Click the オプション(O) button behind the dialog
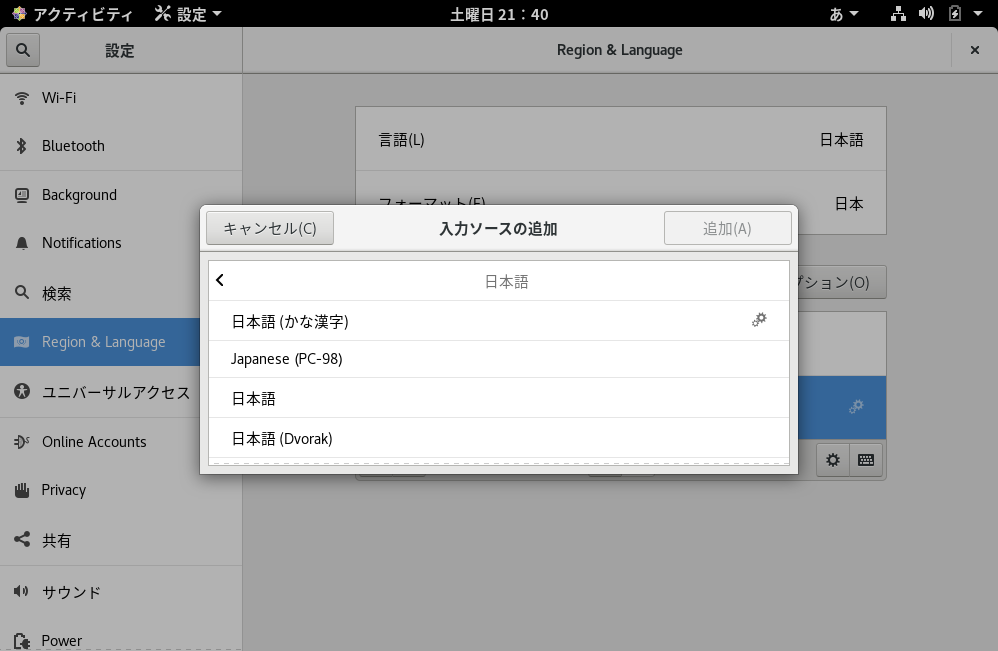Viewport: 998px width, 651px height. (x=840, y=282)
